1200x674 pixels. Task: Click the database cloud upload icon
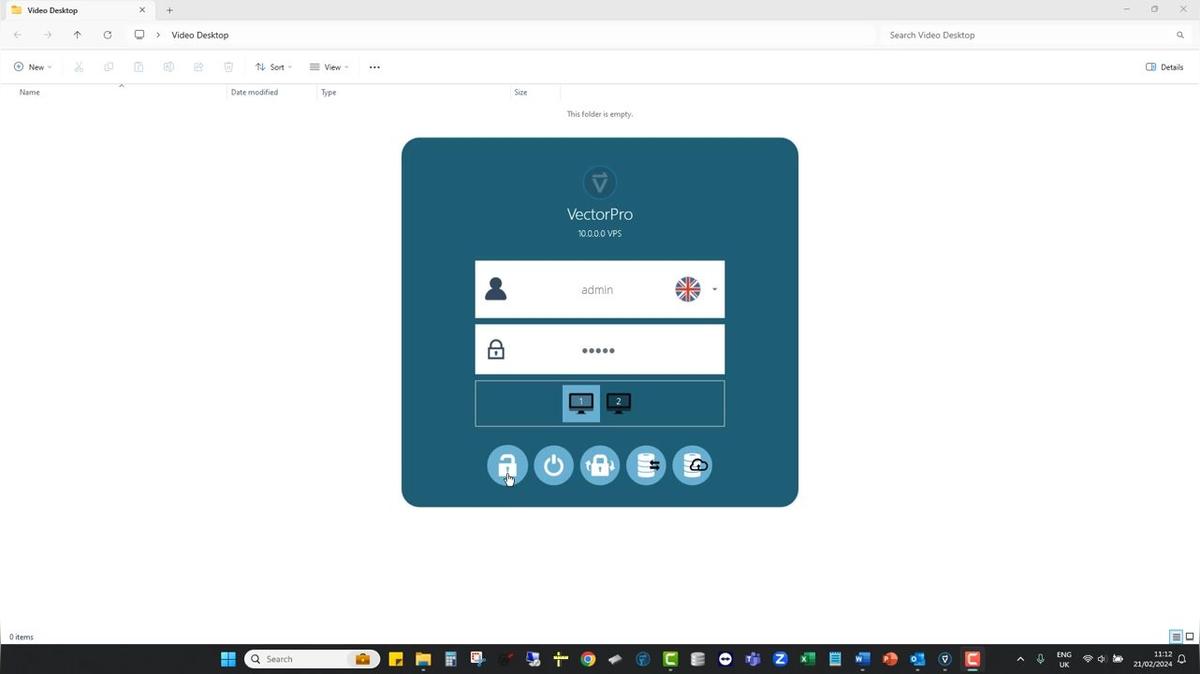point(692,465)
